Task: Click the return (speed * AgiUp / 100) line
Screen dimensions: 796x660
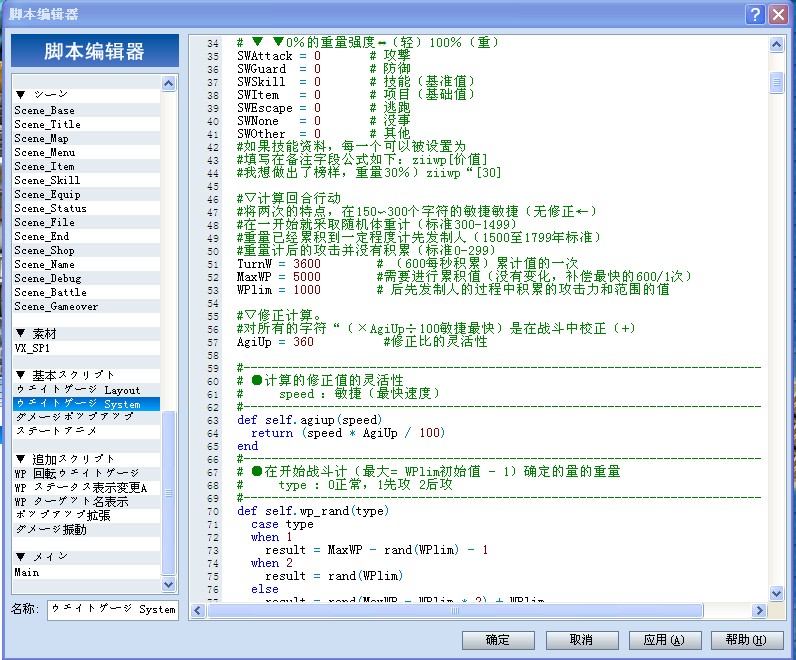Action: [x=348, y=433]
